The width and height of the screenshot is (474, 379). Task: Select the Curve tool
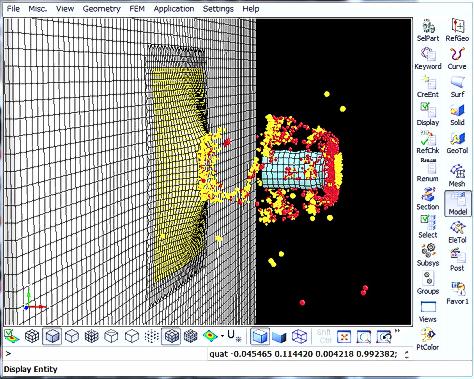(x=457, y=58)
